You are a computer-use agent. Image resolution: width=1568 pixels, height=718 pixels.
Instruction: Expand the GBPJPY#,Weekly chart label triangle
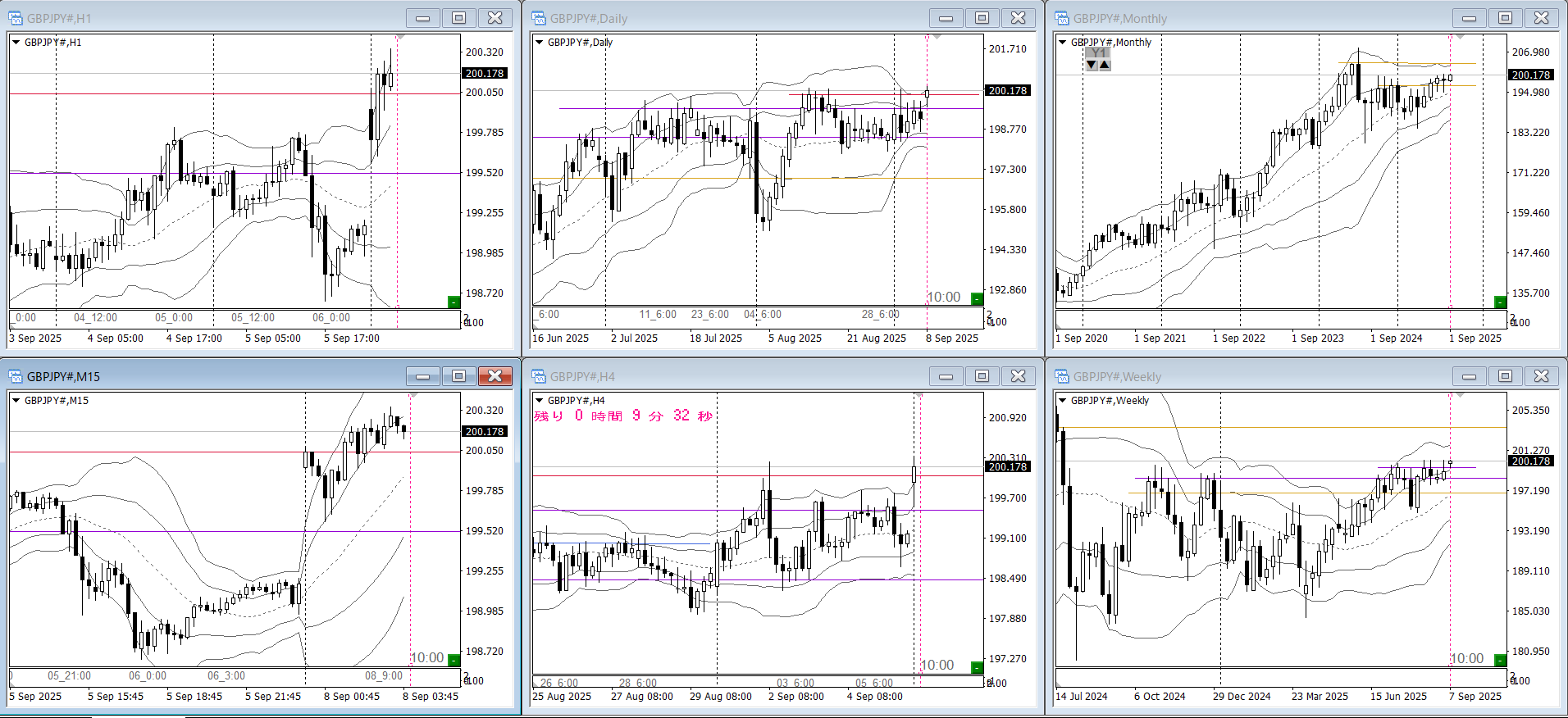tap(1062, 400)
